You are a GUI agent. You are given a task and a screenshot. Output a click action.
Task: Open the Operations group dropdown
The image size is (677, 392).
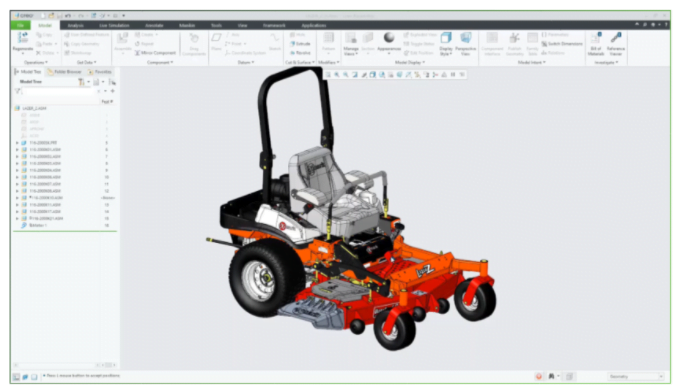click(36, 63)
